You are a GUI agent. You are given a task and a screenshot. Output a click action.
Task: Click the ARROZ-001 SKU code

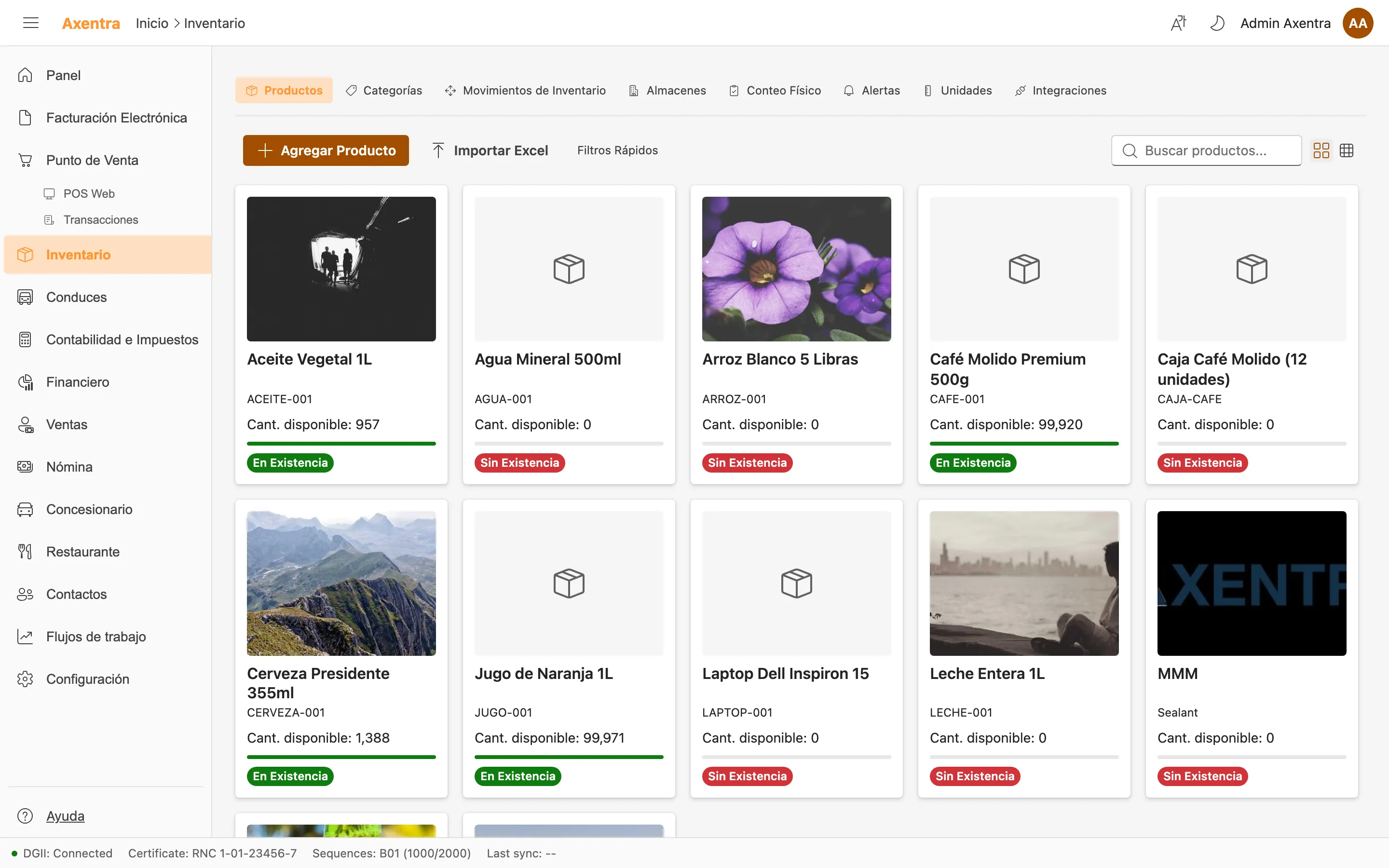coord(734,399)
